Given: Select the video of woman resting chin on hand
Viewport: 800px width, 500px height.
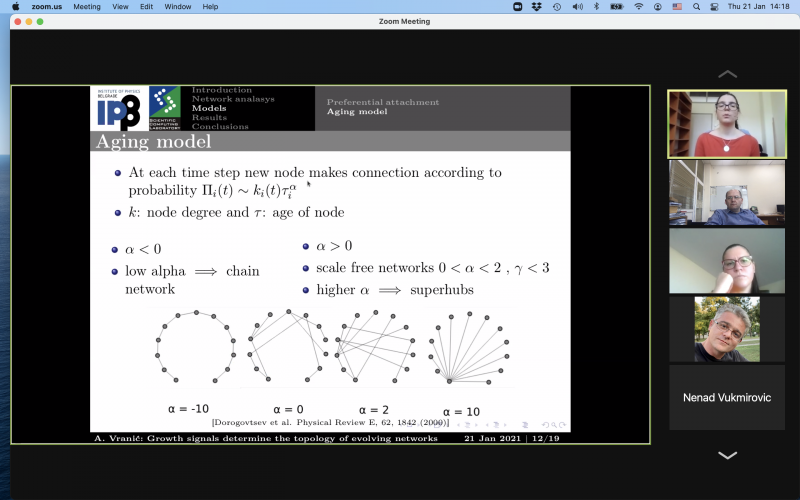Looking at the screenshot, I should tap(727, 261).
